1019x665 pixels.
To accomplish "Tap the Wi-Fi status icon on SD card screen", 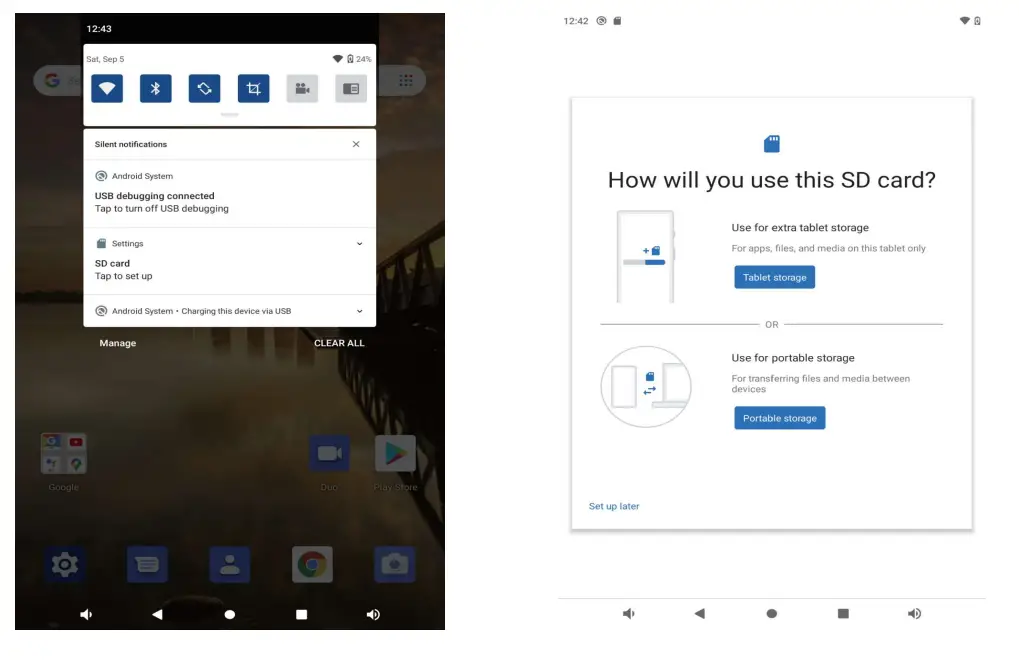I will point(964,21).
